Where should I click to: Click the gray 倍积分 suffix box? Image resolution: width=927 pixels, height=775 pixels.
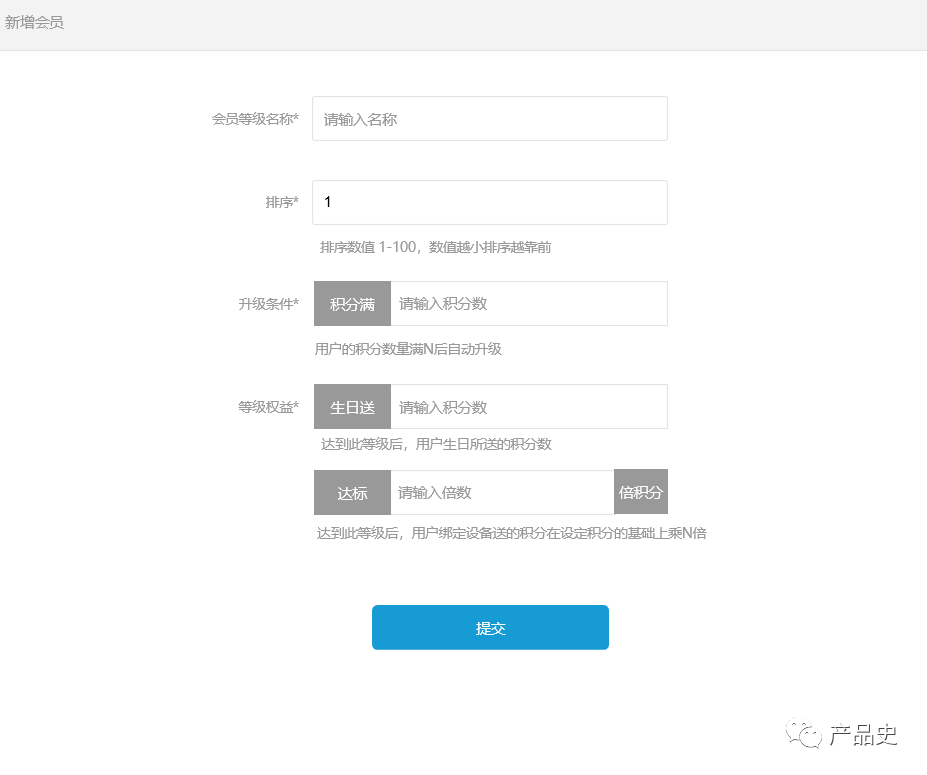coord(641,492)
